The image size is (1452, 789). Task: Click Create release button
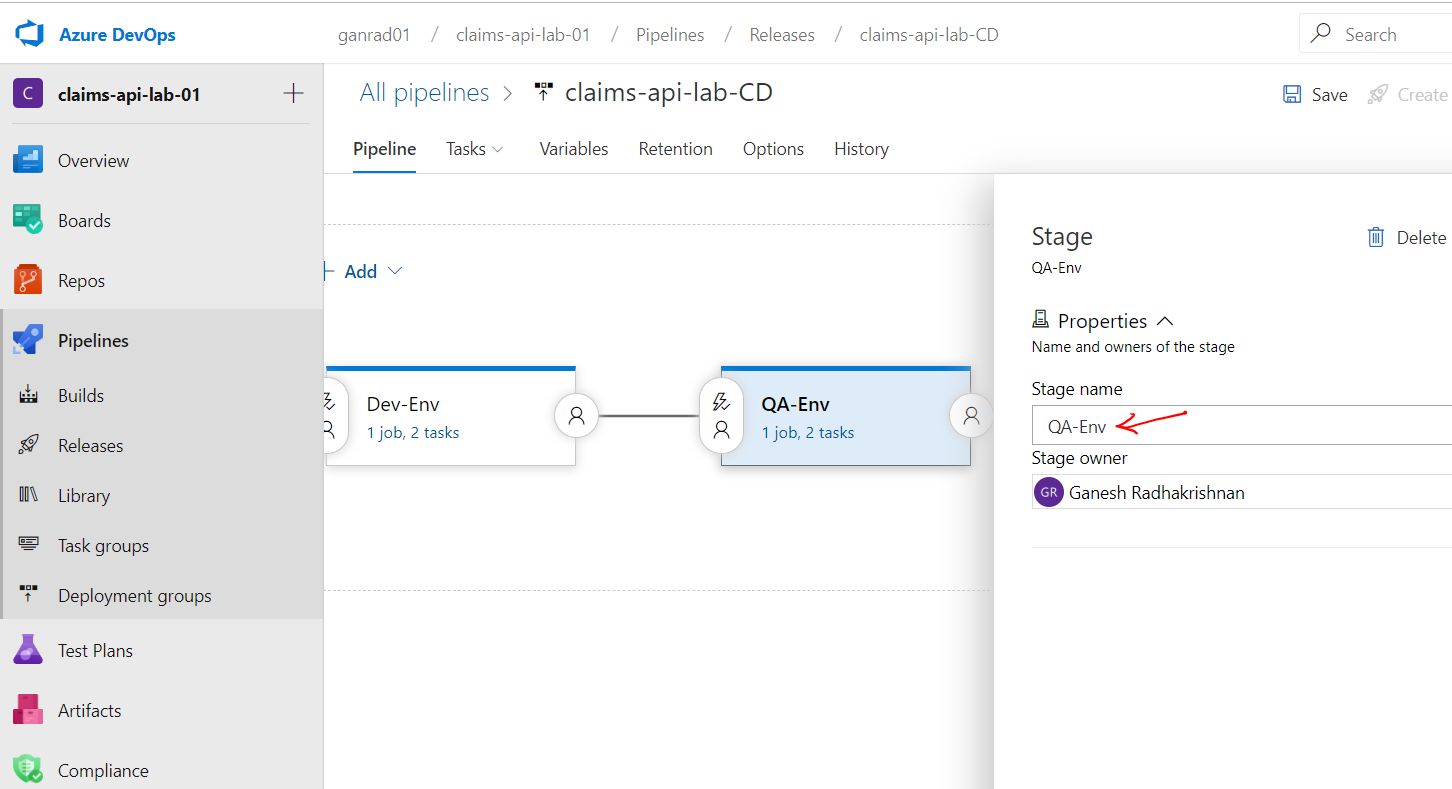1409,94
